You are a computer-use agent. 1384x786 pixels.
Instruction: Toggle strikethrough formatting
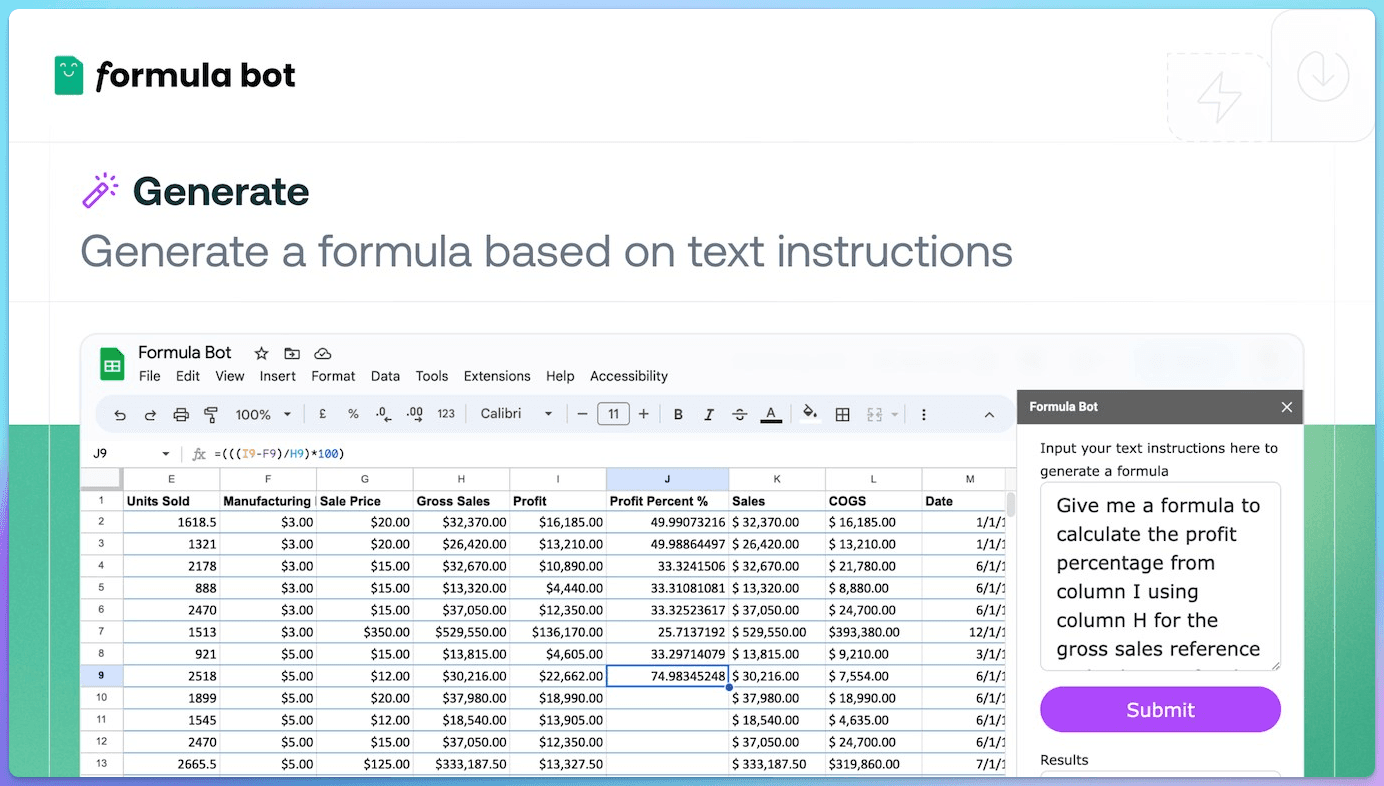point(740,414)
